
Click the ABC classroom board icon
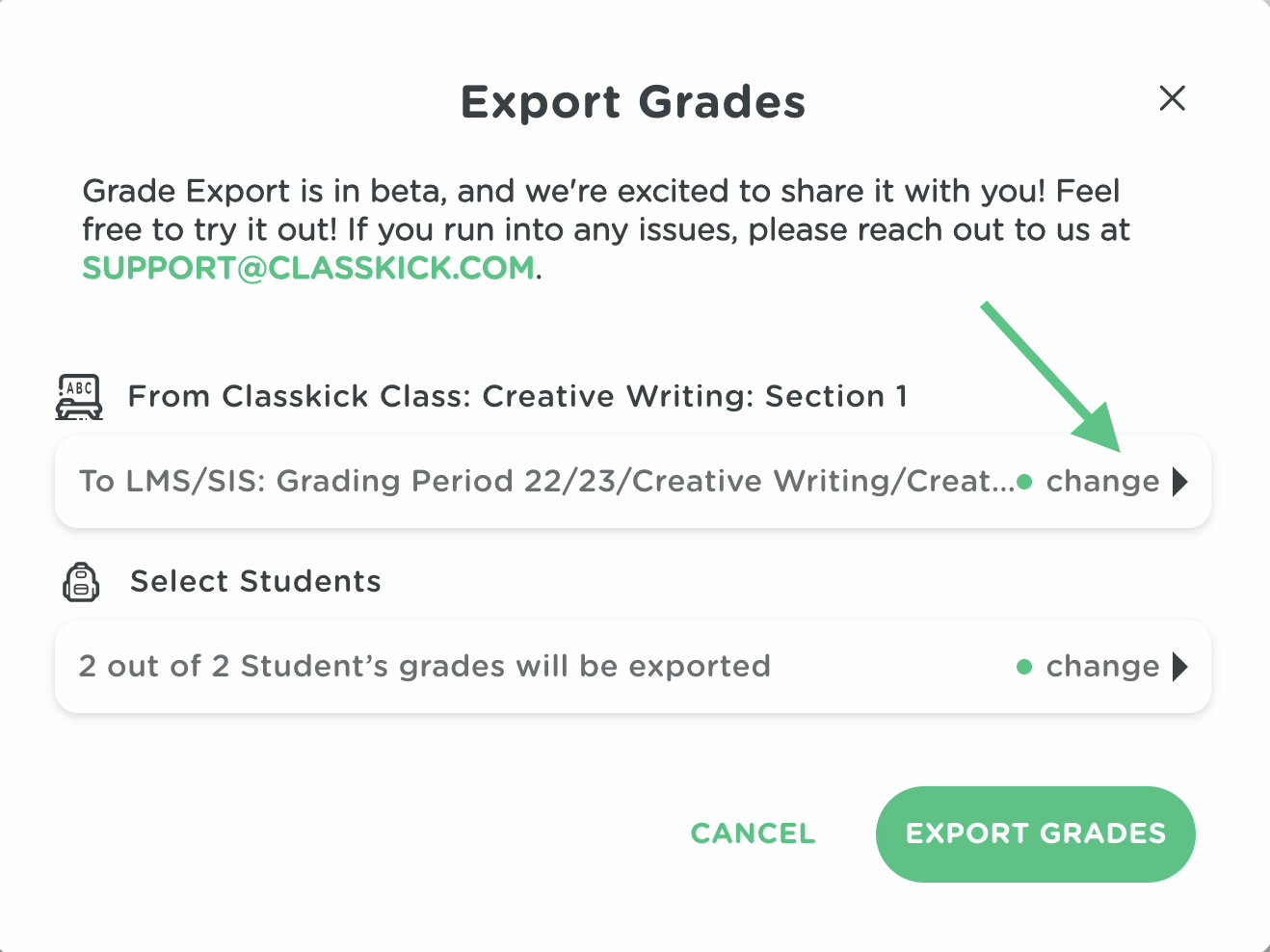[79, 397]
